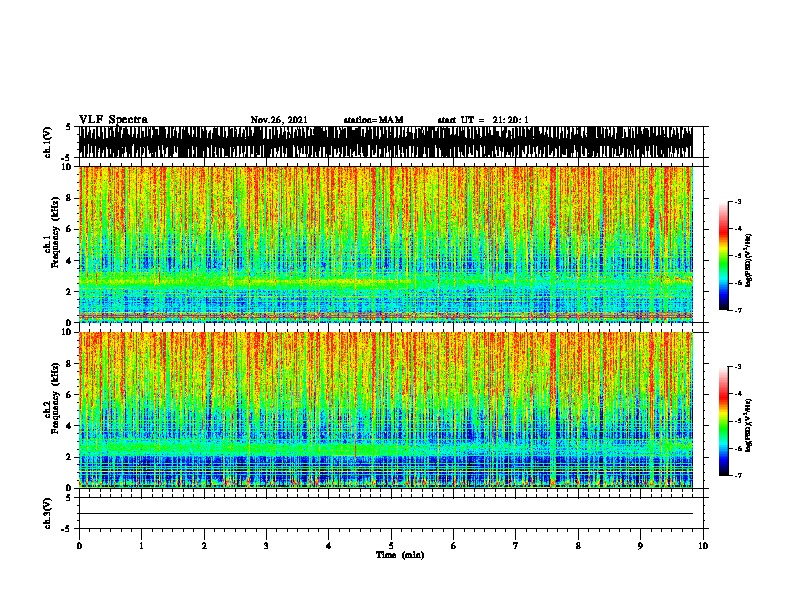Click time axis tick label "0"
Screen dimensions: 792x612
click(x=79, y=546)
